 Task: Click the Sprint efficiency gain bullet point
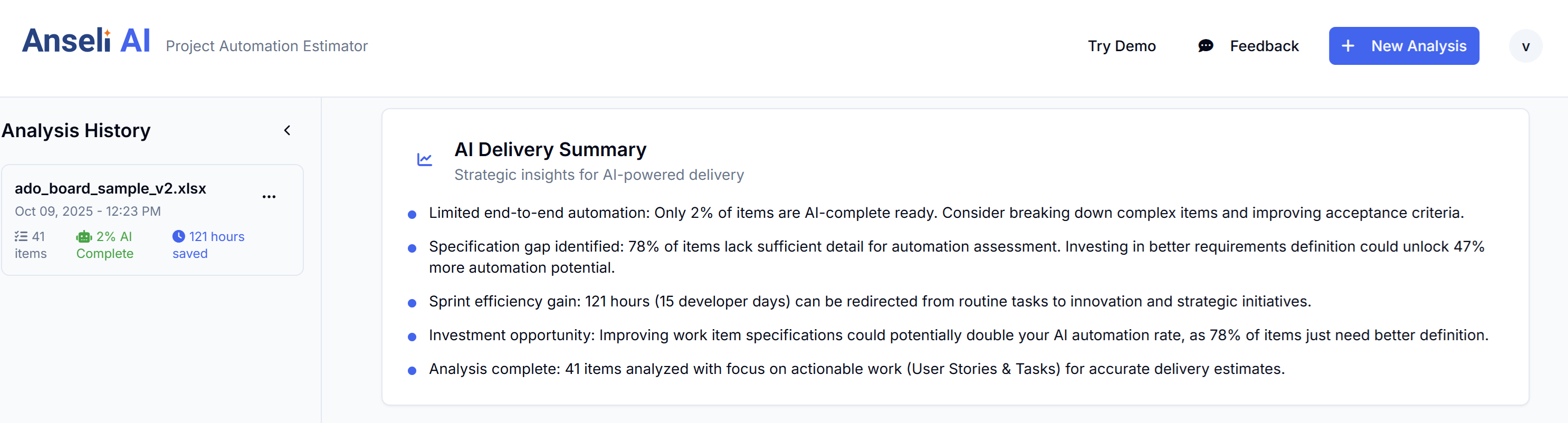869,302
